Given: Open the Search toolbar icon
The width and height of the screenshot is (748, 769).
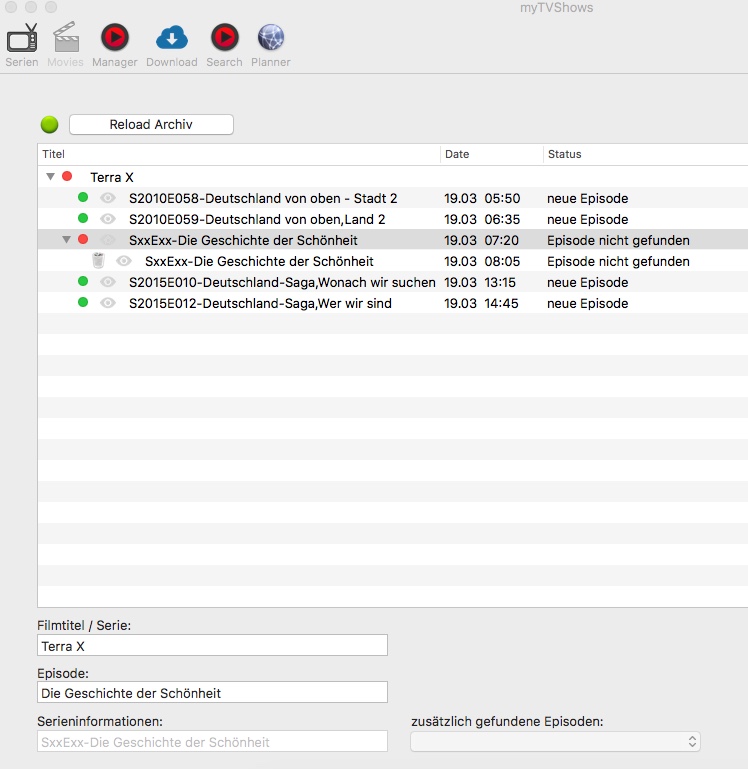Looking at the screenshot, I should [224, 39].
